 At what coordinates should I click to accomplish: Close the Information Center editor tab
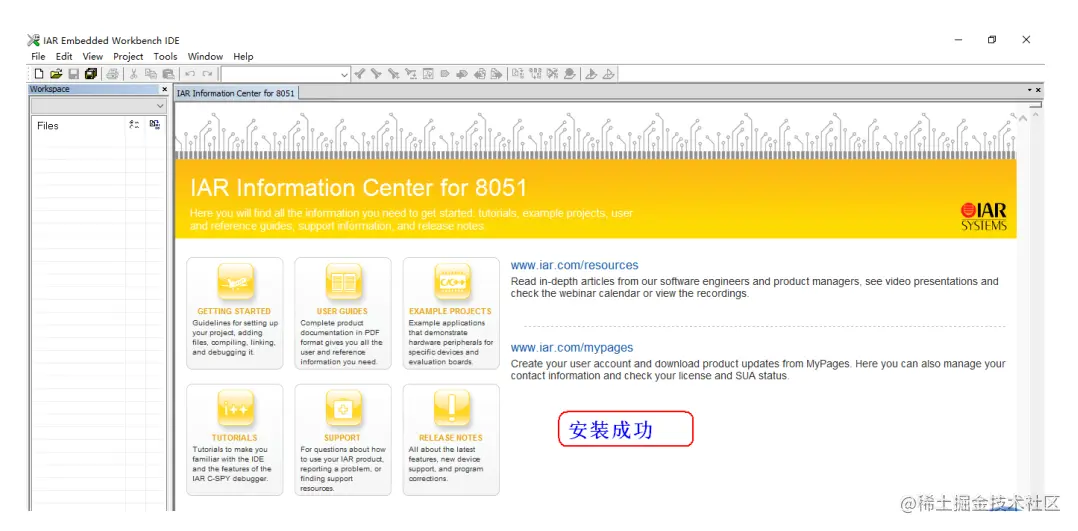coord(1038,90)
